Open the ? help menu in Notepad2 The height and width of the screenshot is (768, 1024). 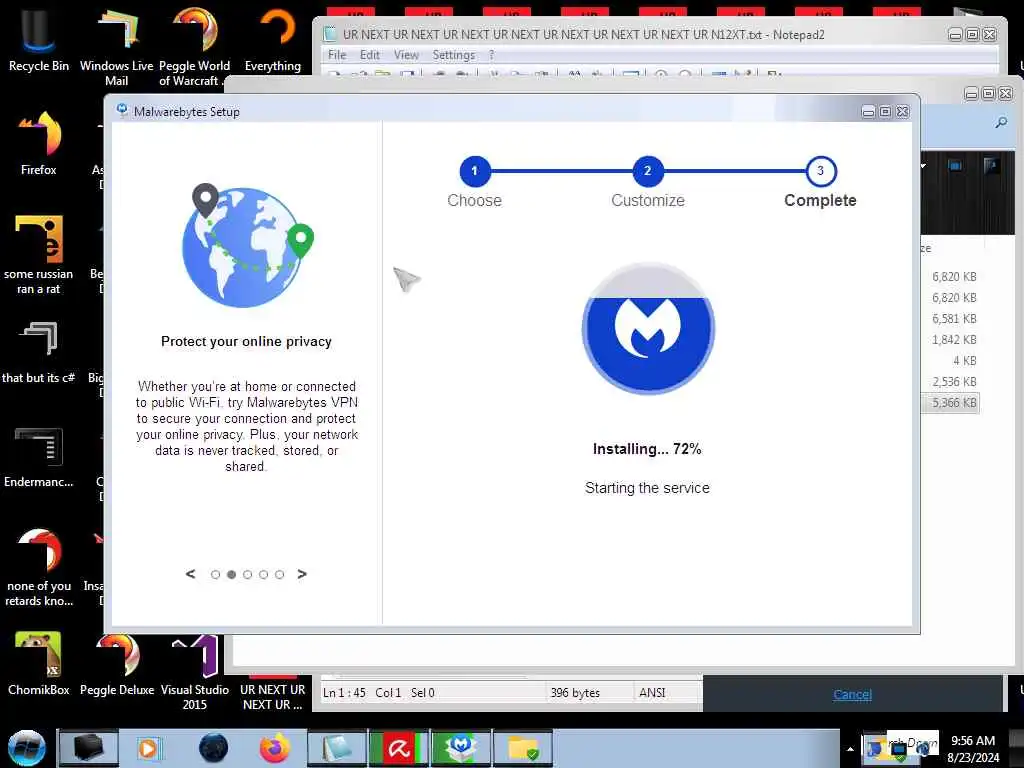(492, 55)
